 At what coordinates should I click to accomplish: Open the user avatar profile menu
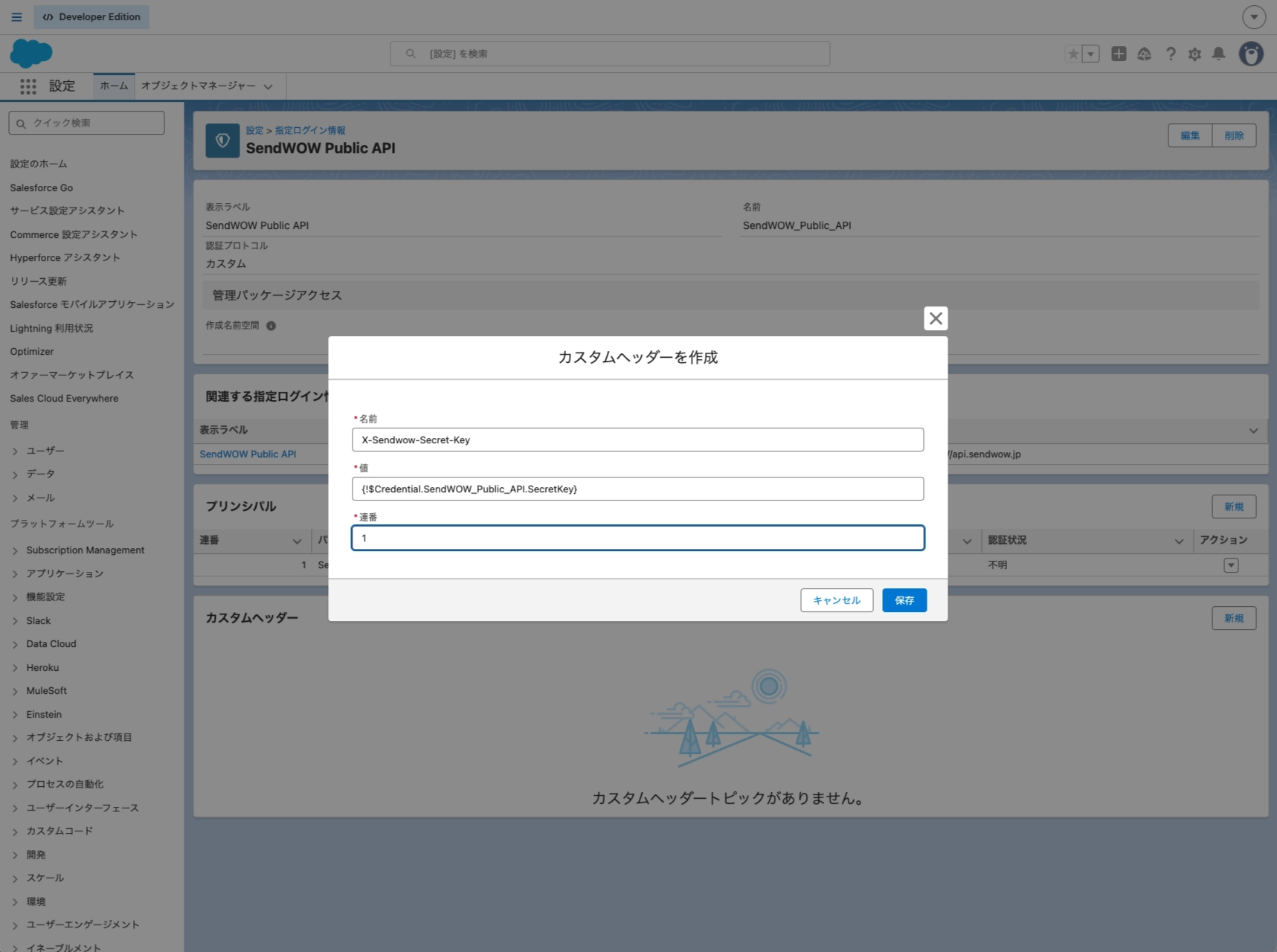(x=1251, y=54)
